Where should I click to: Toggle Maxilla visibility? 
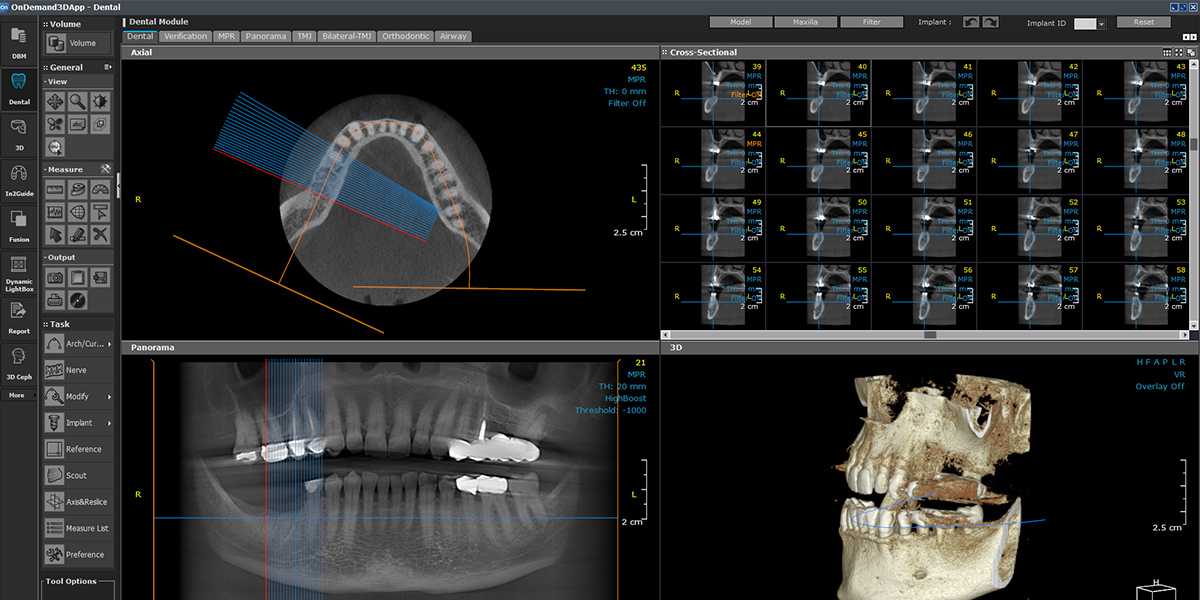coord(806,22)
